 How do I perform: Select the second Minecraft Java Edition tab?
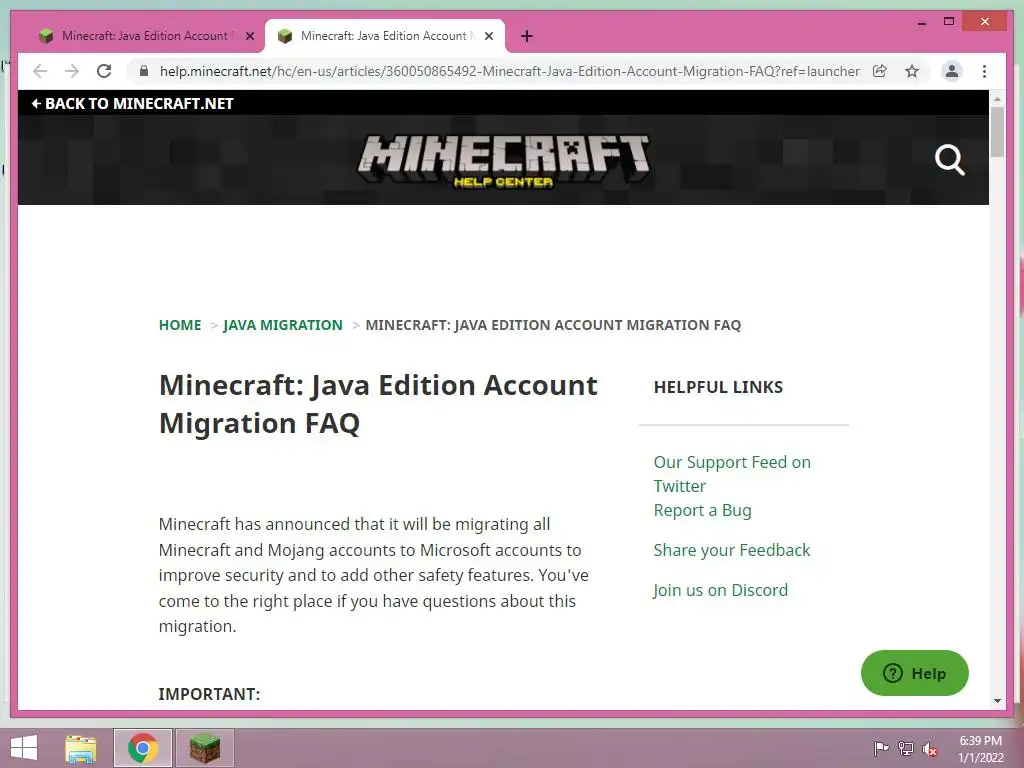click(385, 36)
